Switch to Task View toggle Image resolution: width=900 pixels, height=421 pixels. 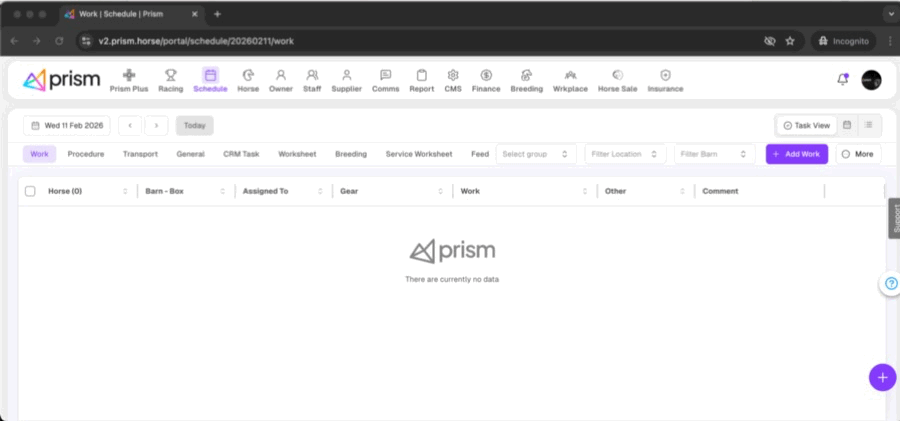pyautogui.click(x=807, y=125)
